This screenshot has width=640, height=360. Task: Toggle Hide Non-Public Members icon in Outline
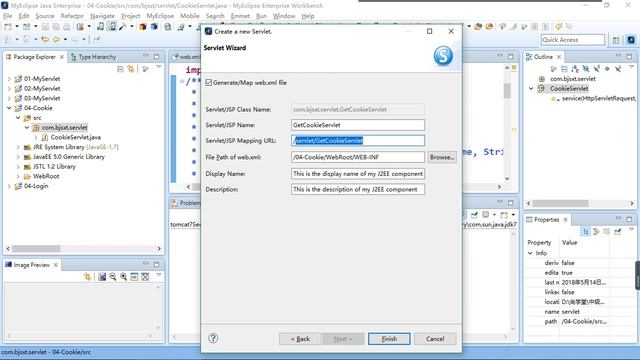click(x=607, y=69)
